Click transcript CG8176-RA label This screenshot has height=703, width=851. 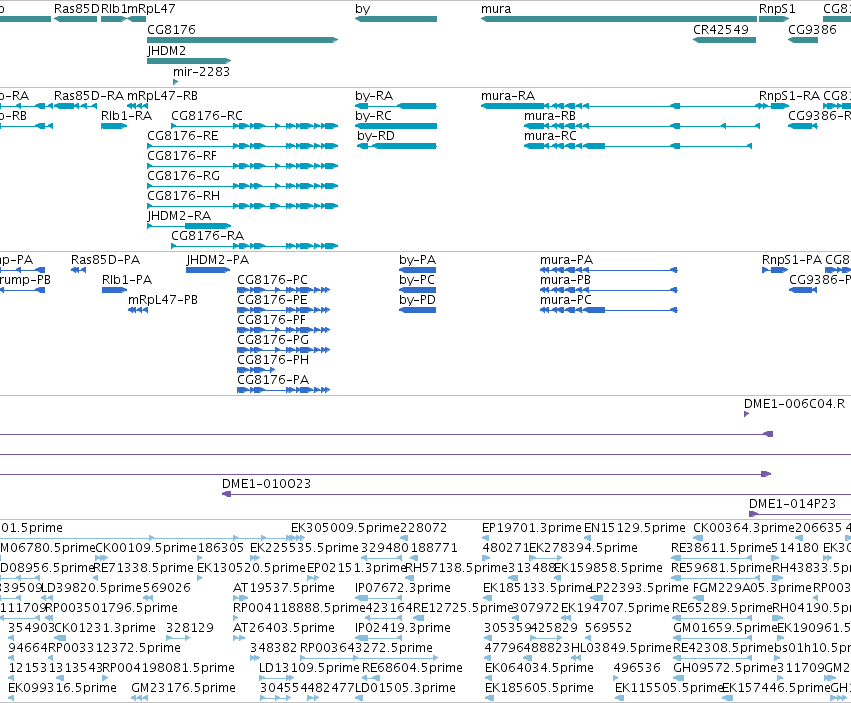point(207,236)
